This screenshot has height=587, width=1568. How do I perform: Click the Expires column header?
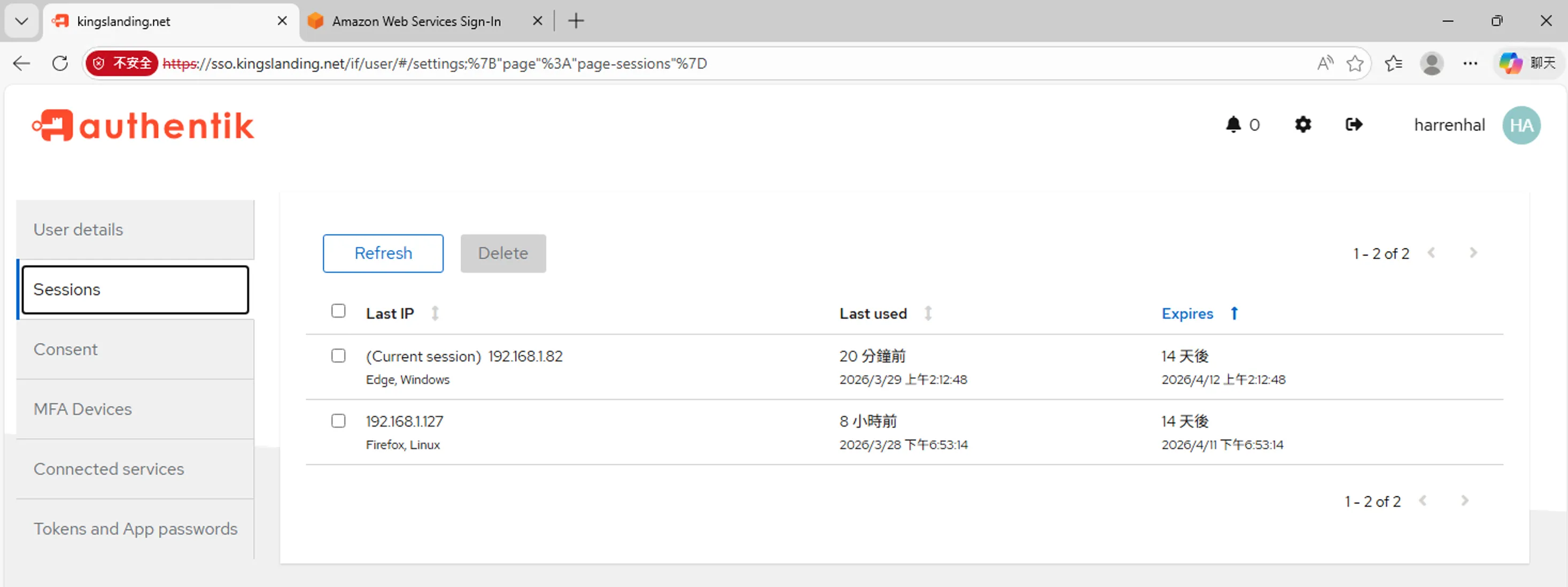tap(1187, 314)
